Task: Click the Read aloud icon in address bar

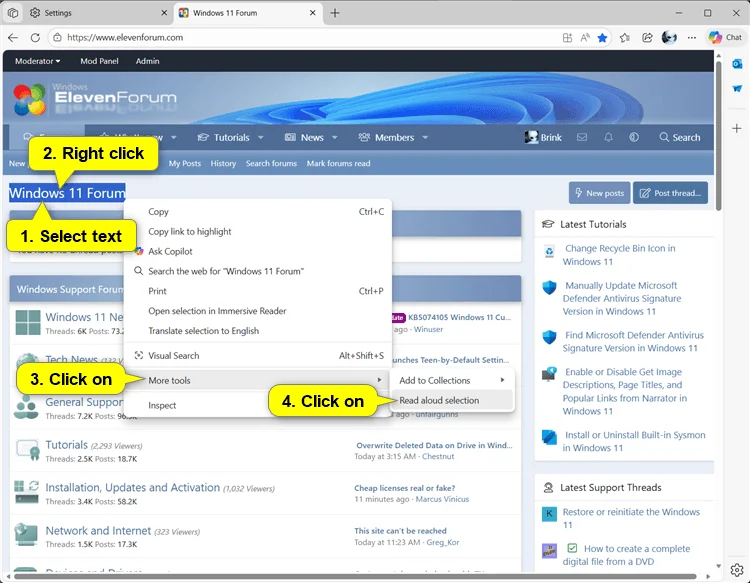Action: 585,37
